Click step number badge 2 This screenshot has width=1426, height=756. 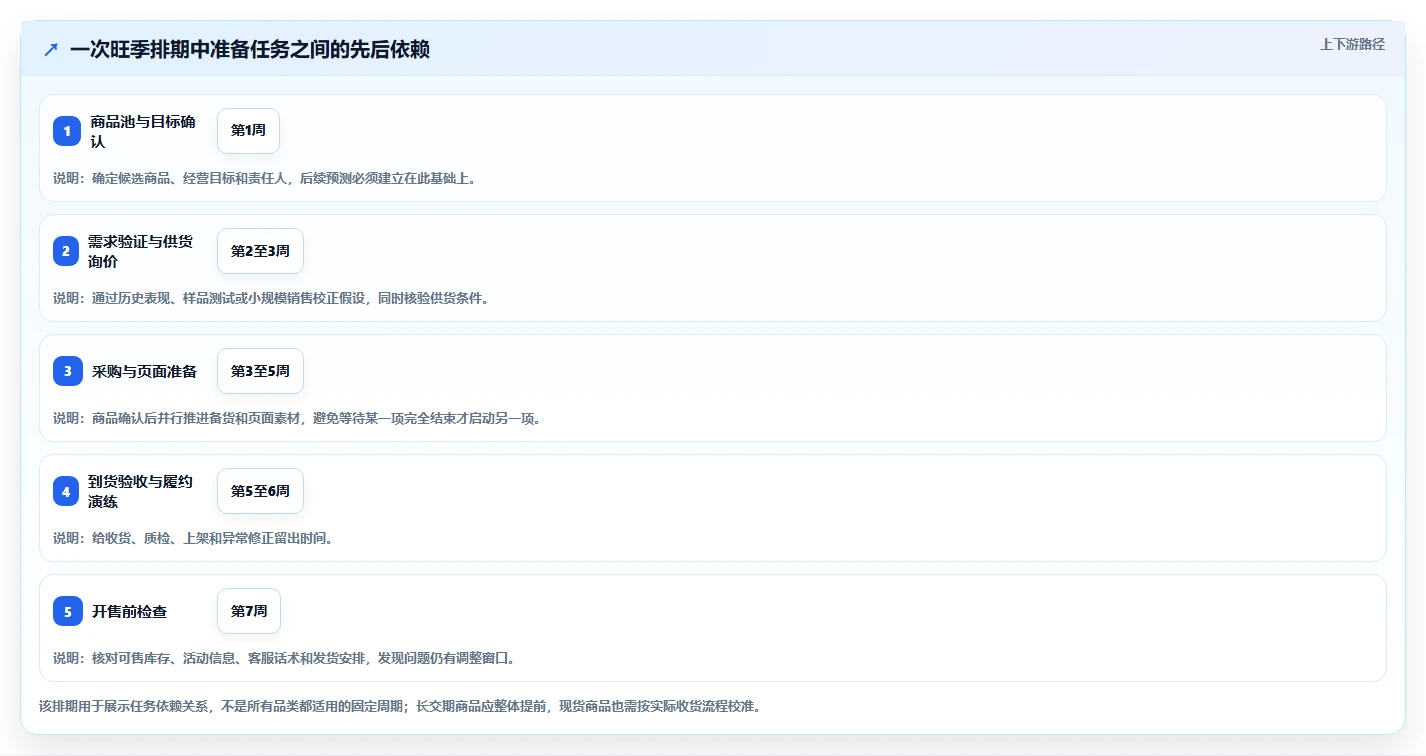66,251
